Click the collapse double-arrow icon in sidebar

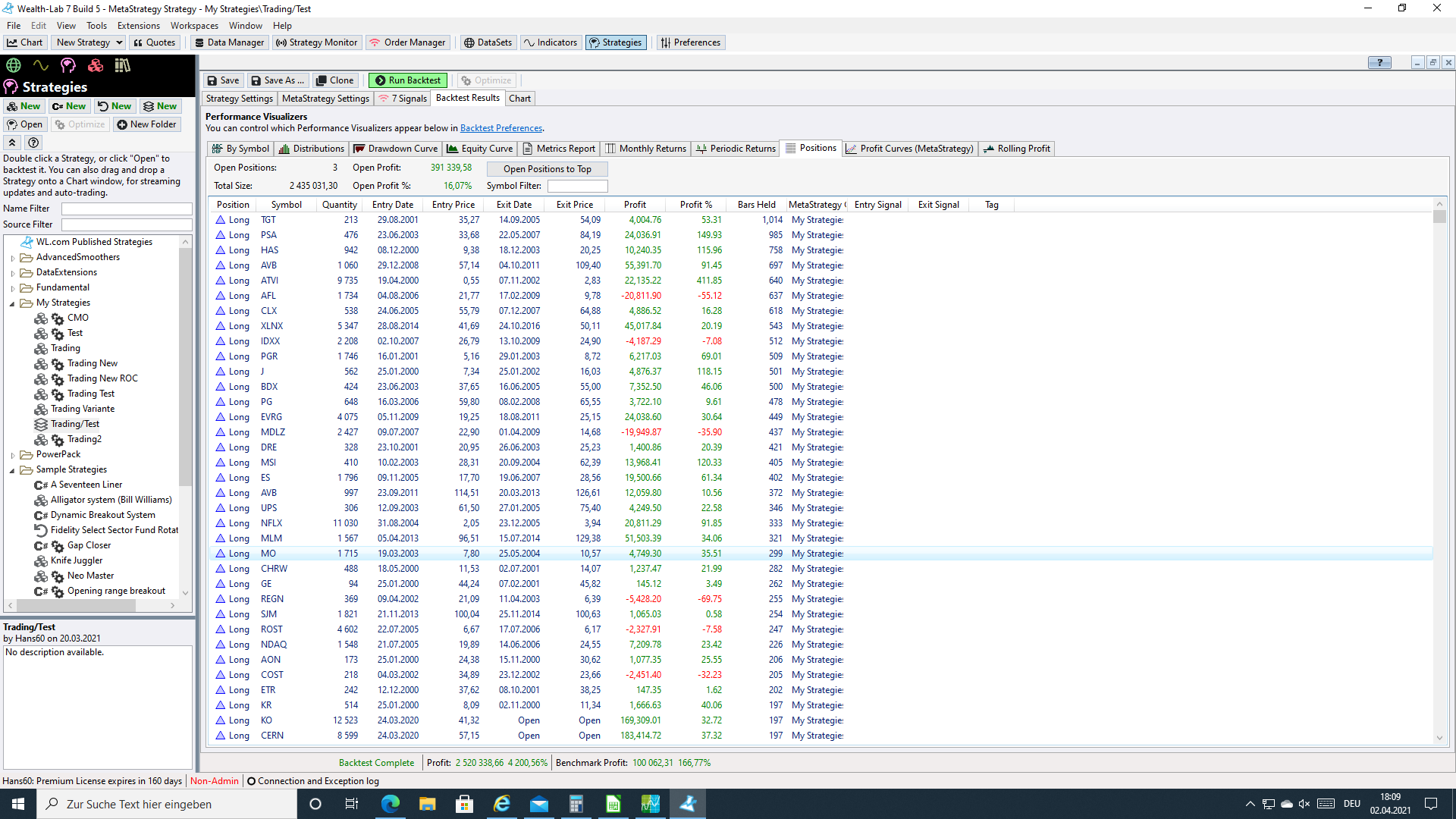[x=12, y=143]
